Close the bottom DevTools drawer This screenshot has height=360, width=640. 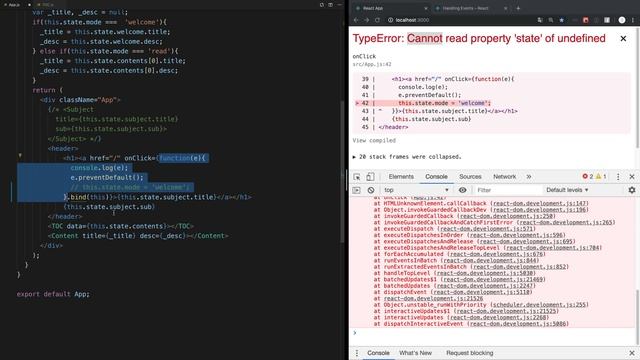pos(632,353)
